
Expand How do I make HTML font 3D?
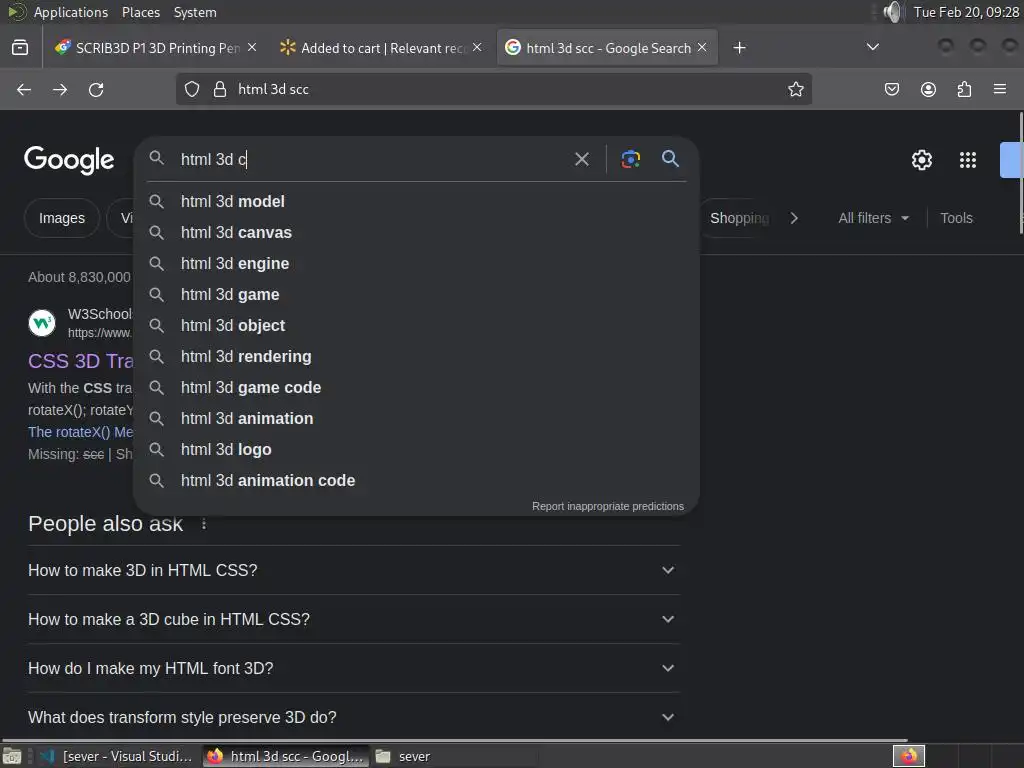tap(354, 668)
